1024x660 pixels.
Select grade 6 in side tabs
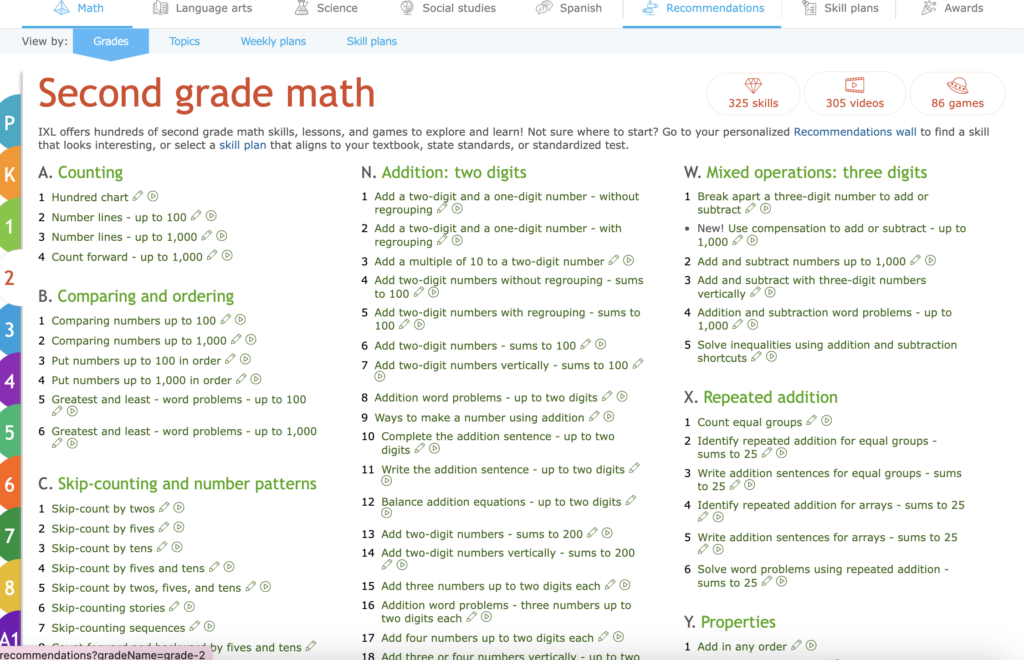(10, 484)
